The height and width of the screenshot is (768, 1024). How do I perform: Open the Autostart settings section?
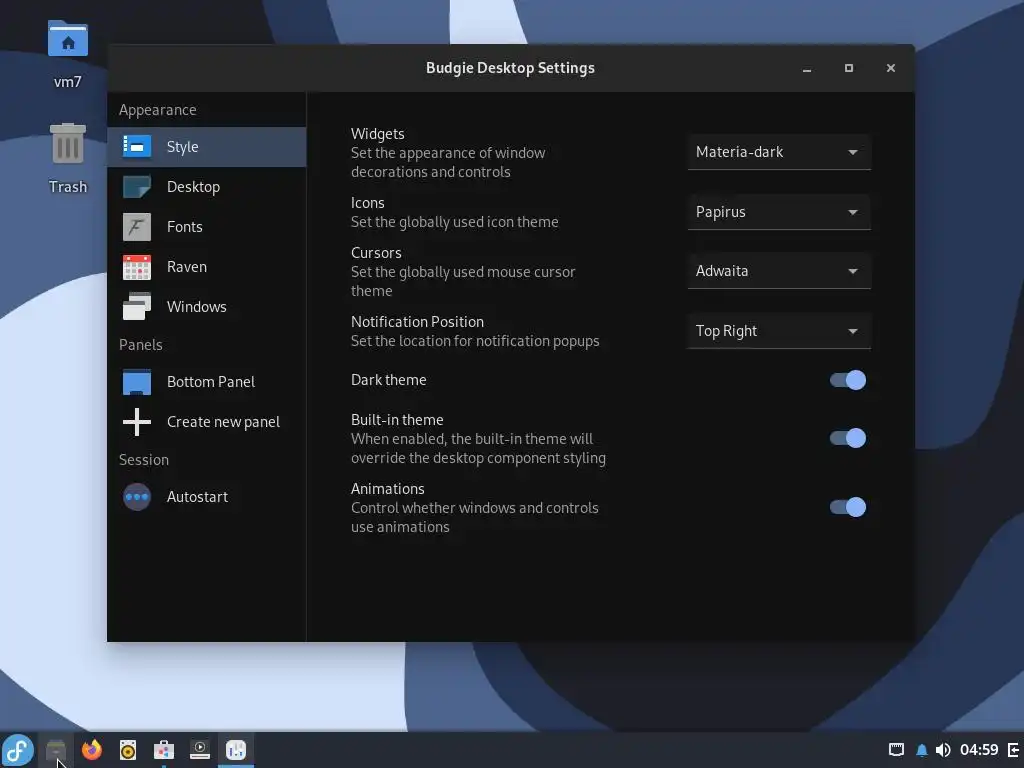pyautogui.click(x=206, y=497)
